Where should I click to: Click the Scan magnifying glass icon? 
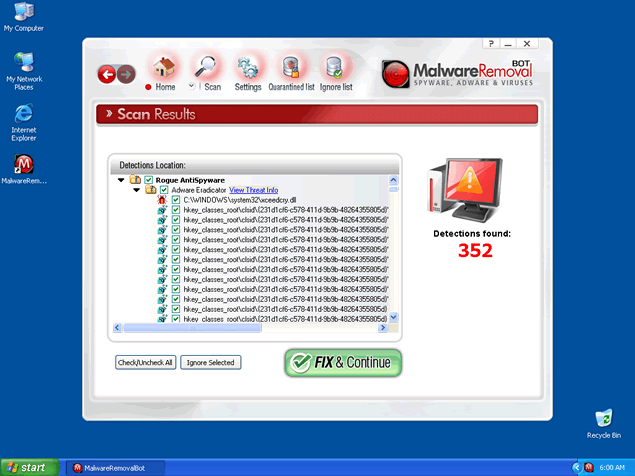pyautogui.click(x=207, y=69)
